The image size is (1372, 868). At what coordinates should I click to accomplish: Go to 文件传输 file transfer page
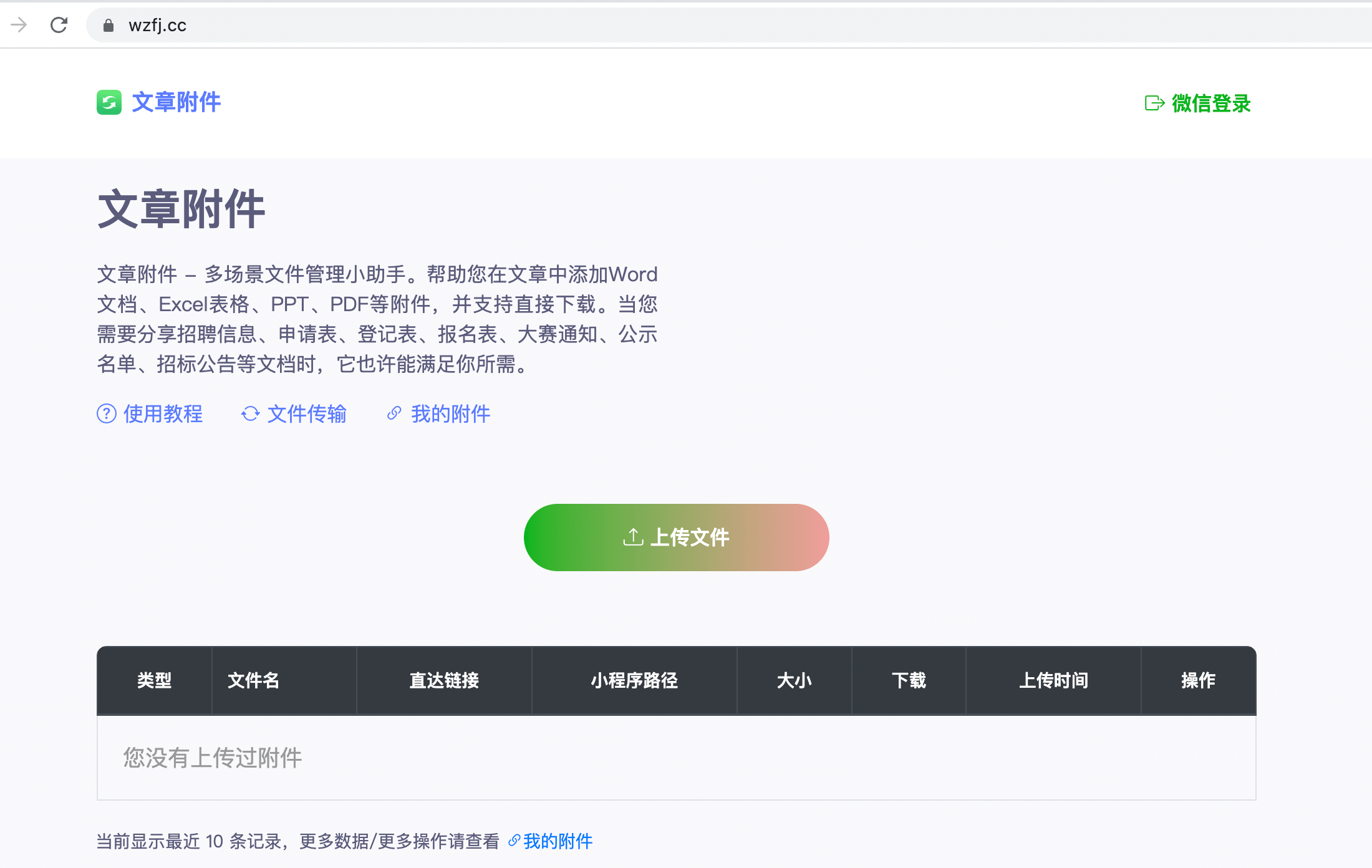tap(306, 413)
